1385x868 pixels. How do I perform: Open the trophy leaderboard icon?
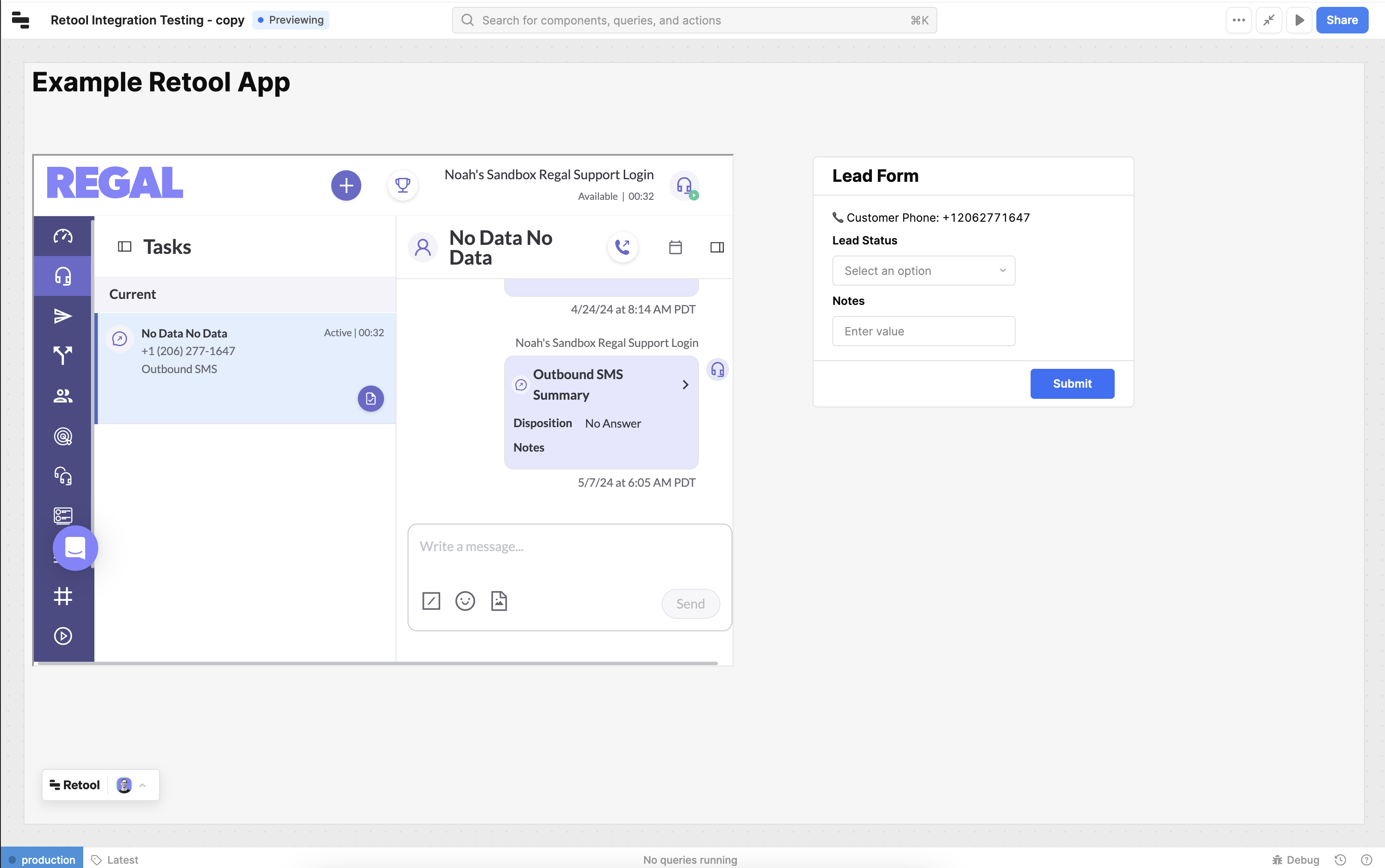point(402,185)
